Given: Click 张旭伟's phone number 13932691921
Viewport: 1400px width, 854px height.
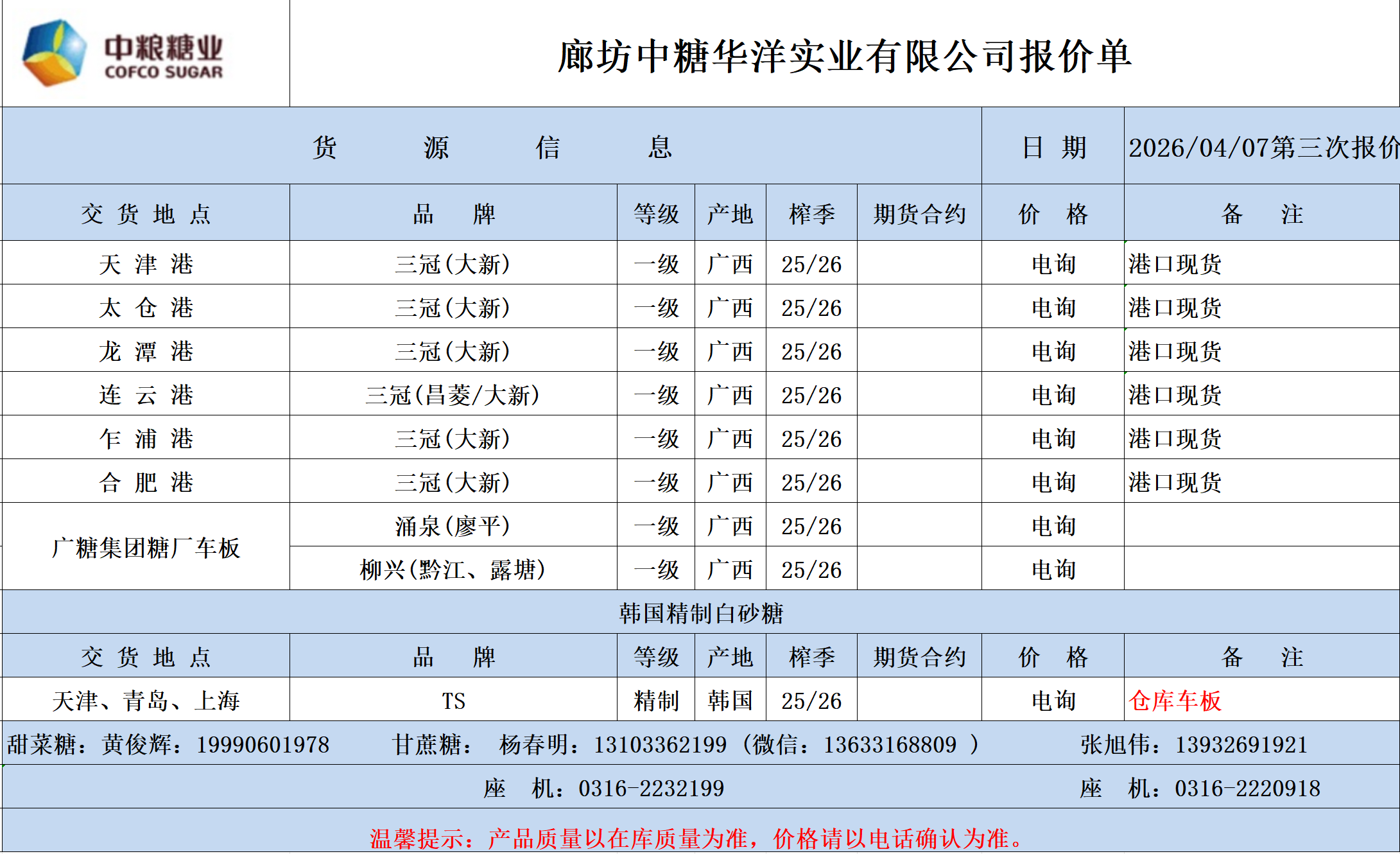Looking at the screenshot, I should (1241, 745).
